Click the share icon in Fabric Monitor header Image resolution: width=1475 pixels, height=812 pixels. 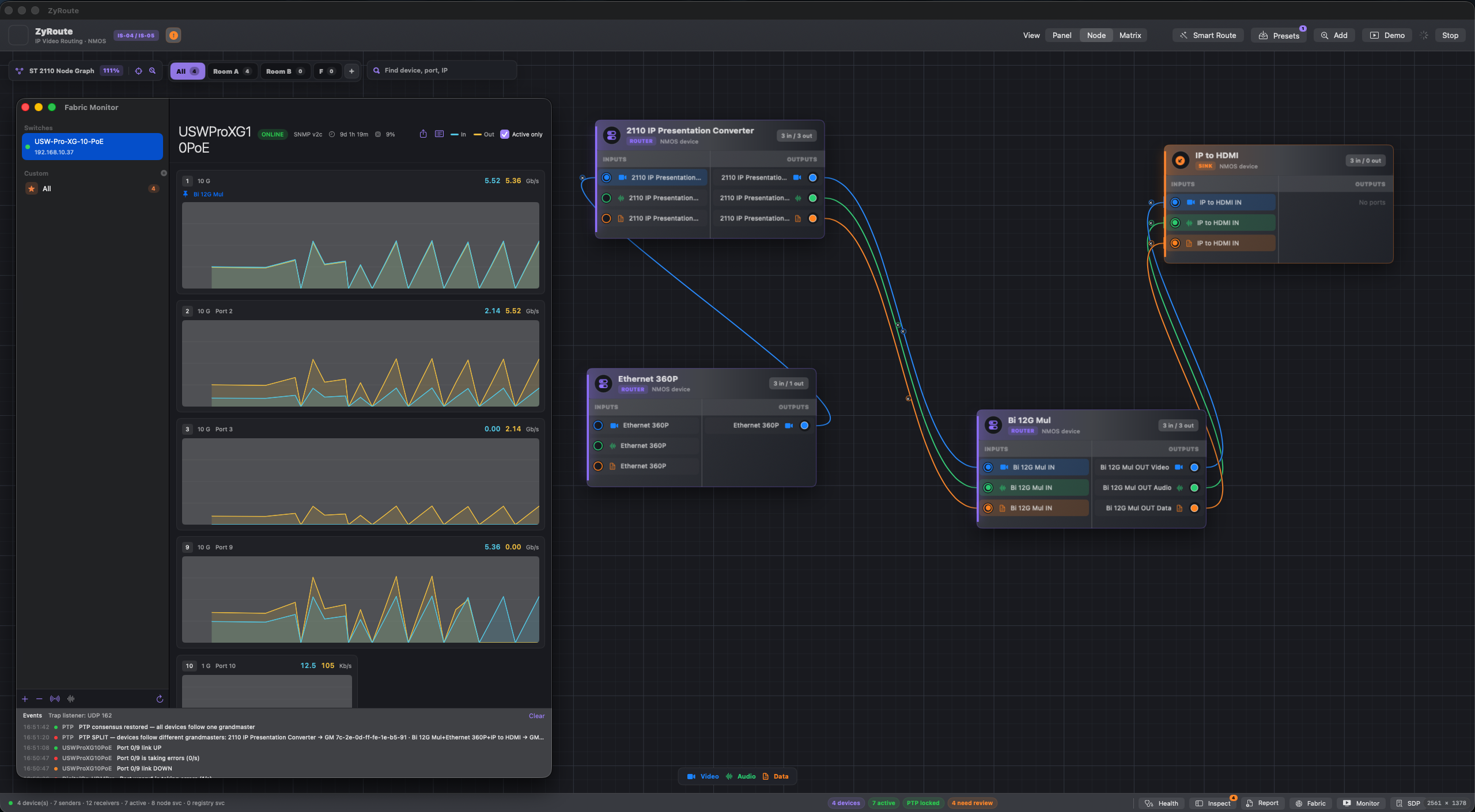[x=423, y=134]
